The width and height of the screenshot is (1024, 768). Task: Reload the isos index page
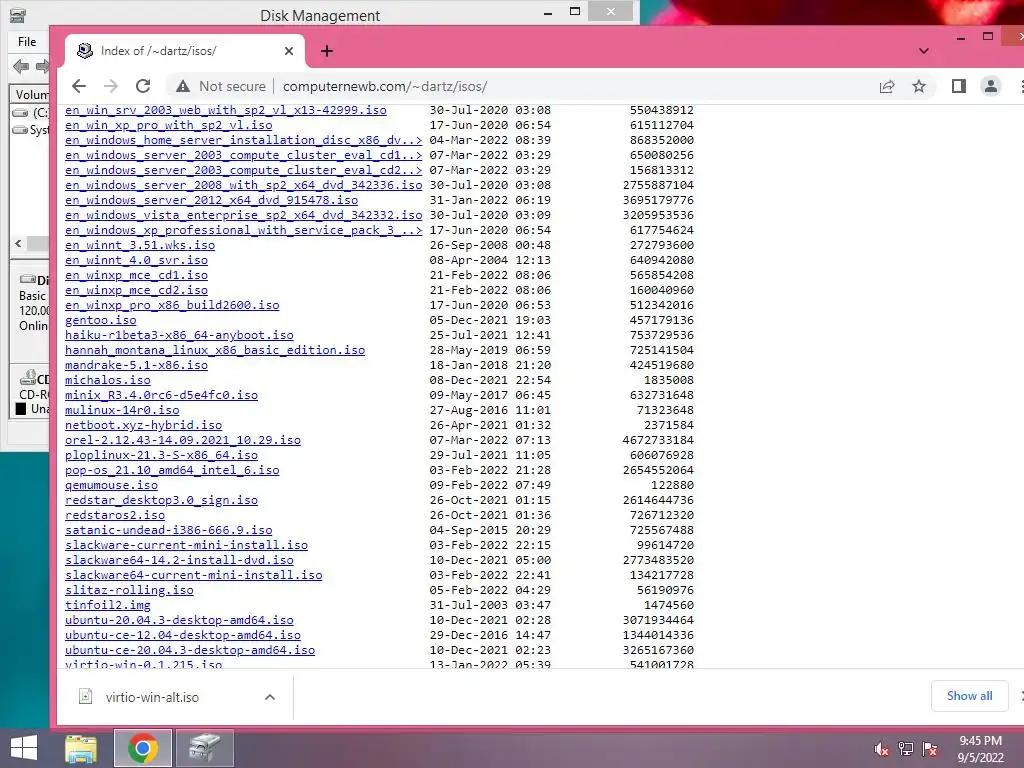tap(143, 86)
